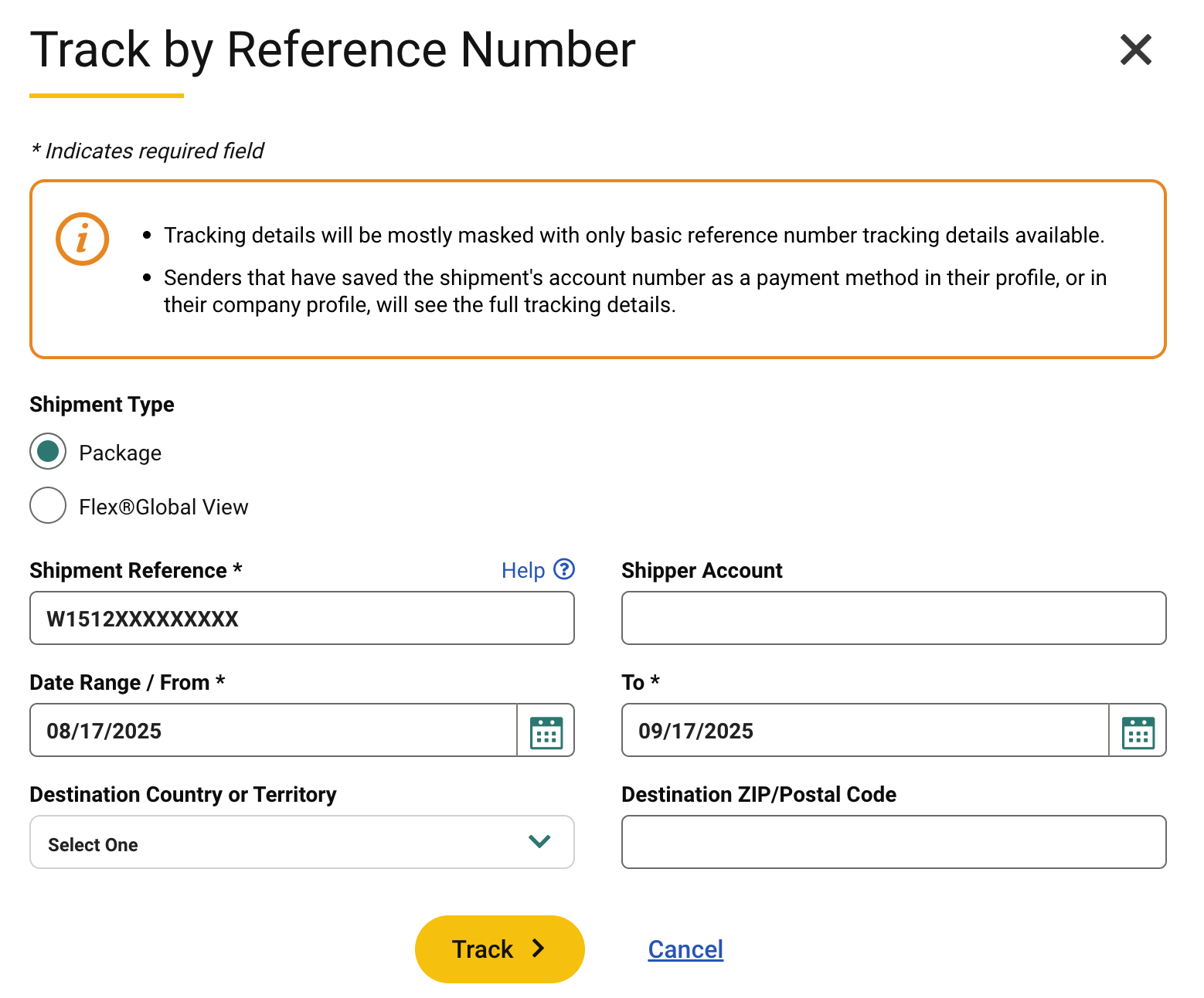Select the Package shipment type
Image resolution: width=1204 pixels, height=998 pixels.
pos(48,452)
